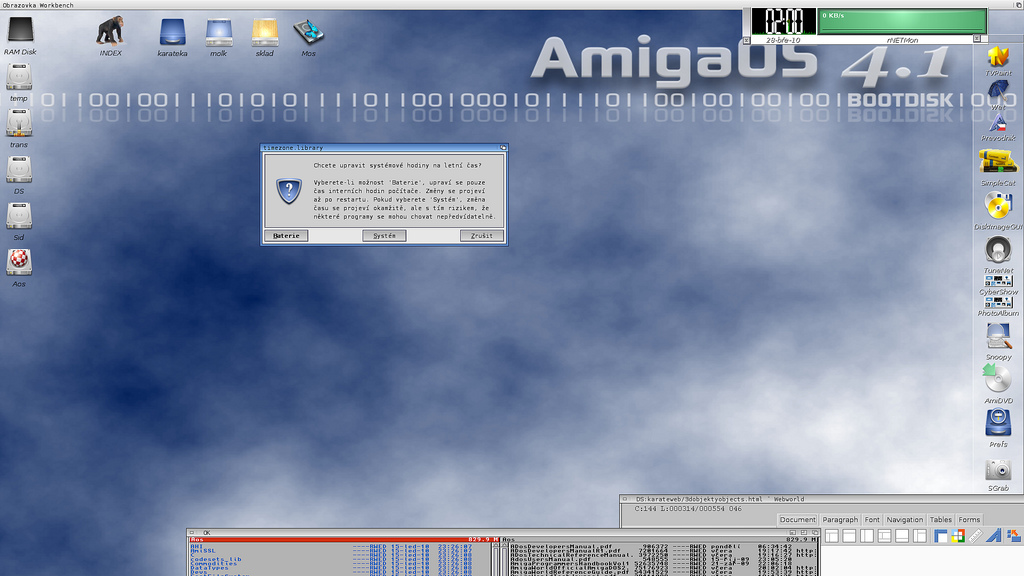The image size is (1024, 576).
Task: Select the Navigation tab in Webworld
Action: (905, 520)
